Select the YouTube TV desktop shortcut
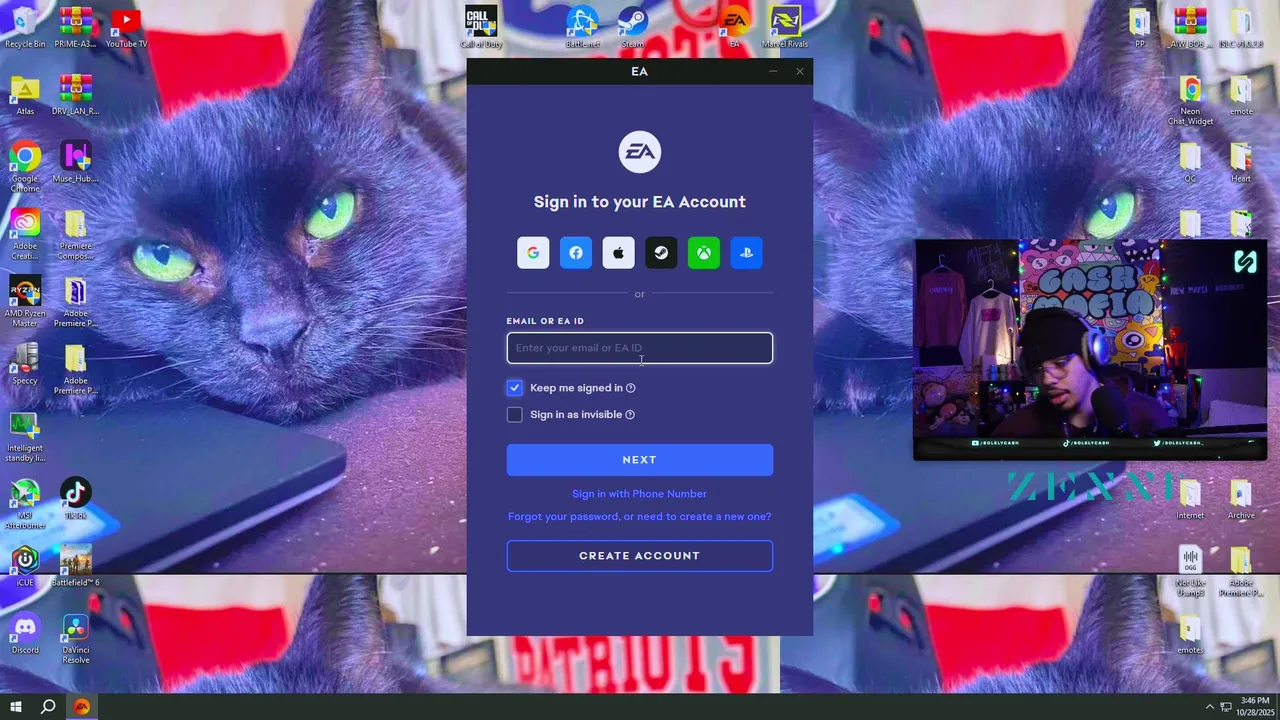Image resolution: width=1280 pixels, height=720 pixels. (126, 27)
